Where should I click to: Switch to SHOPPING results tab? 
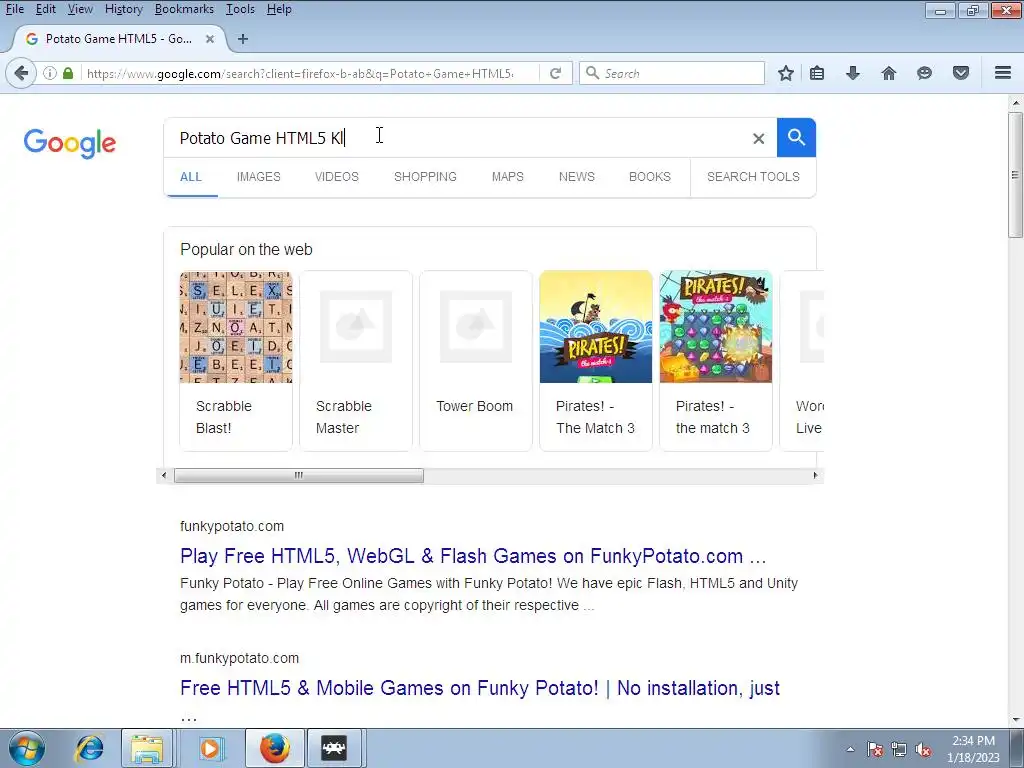click(x=425, y=177)
